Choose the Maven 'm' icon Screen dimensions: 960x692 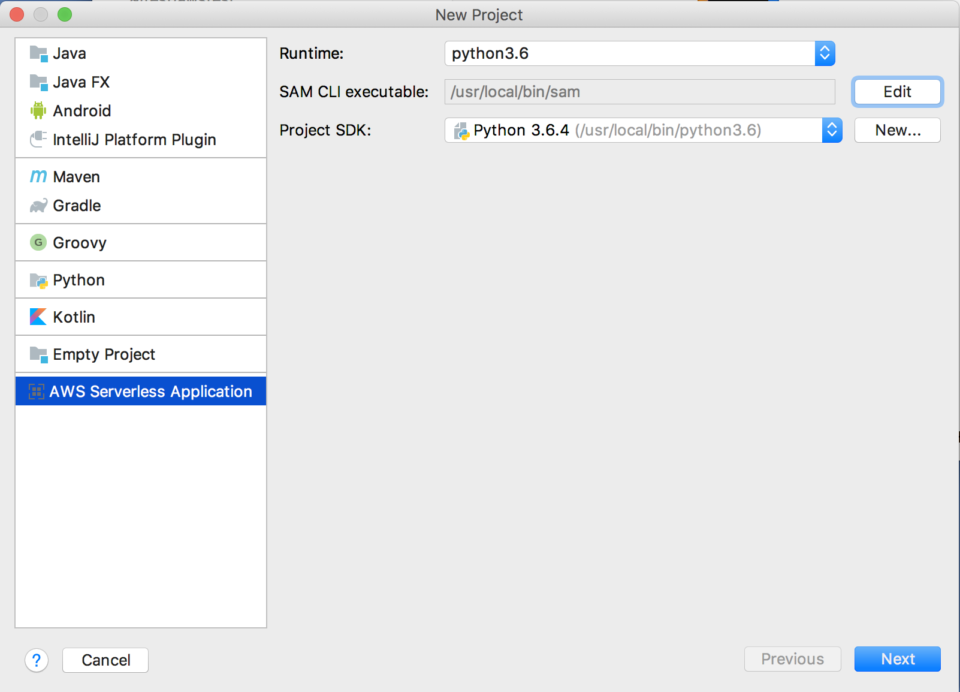(x=38, y=176)
